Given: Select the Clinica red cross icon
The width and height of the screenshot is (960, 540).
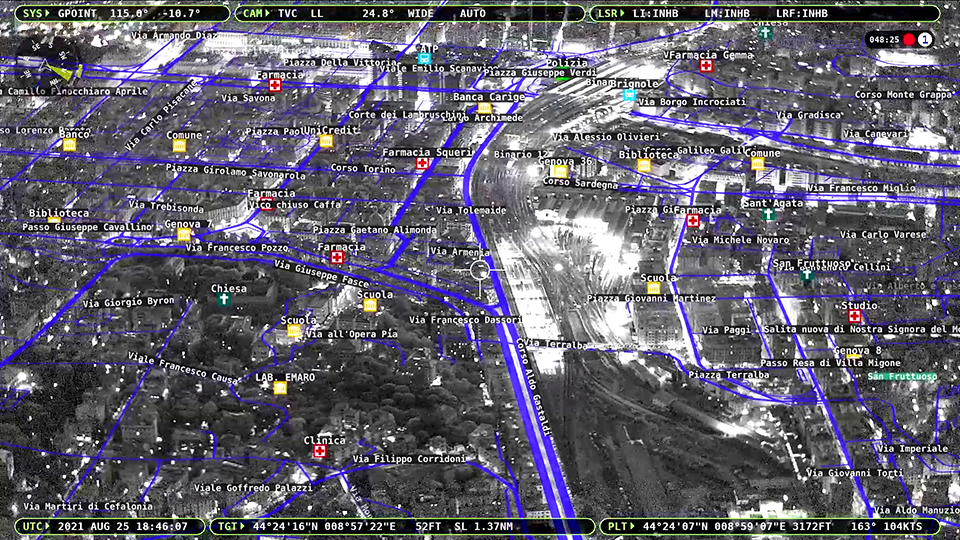Looking at the screenshot, I should pyautogui.click(x=320, y=452).
